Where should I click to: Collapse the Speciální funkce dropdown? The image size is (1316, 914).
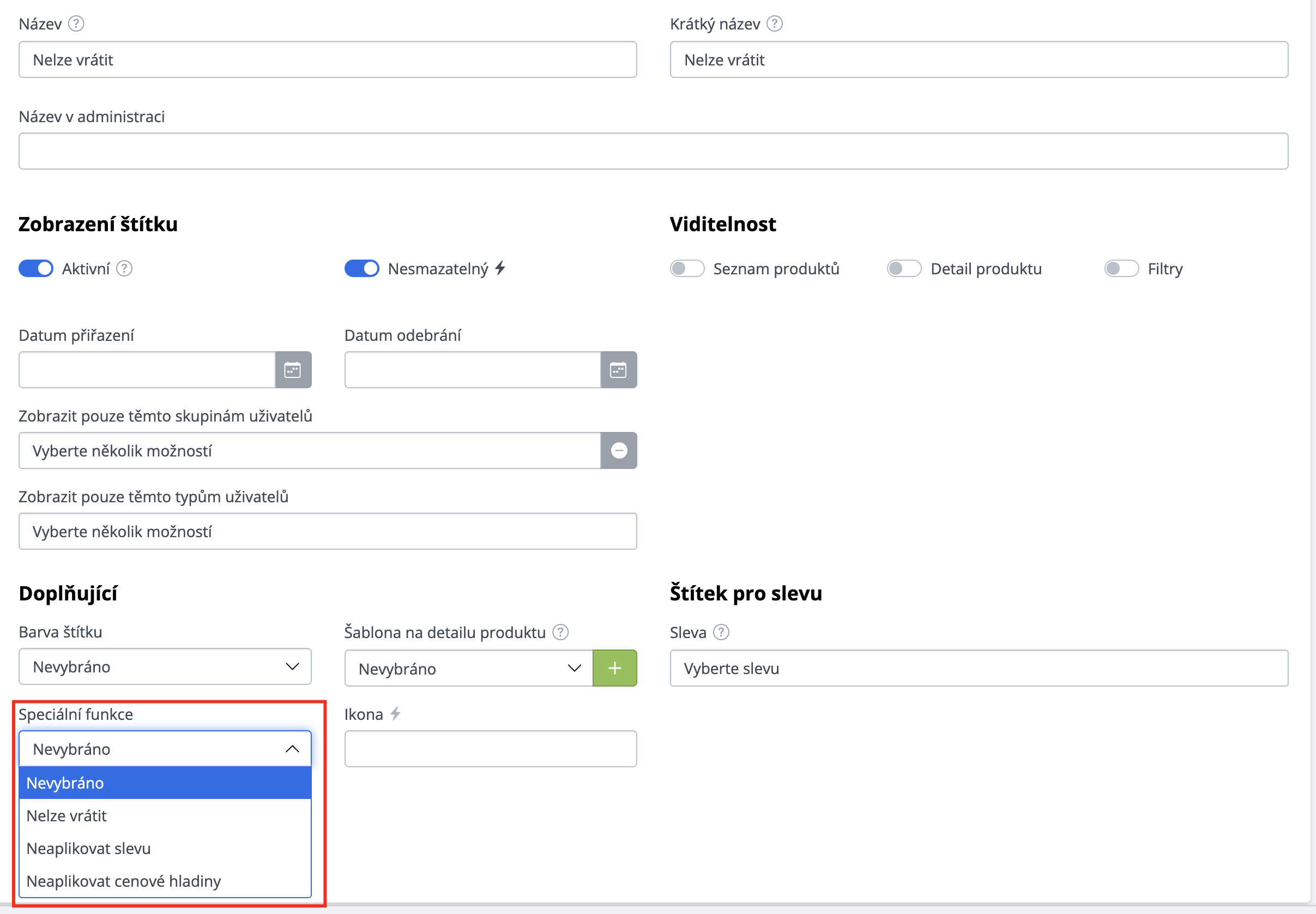point(165,749)
